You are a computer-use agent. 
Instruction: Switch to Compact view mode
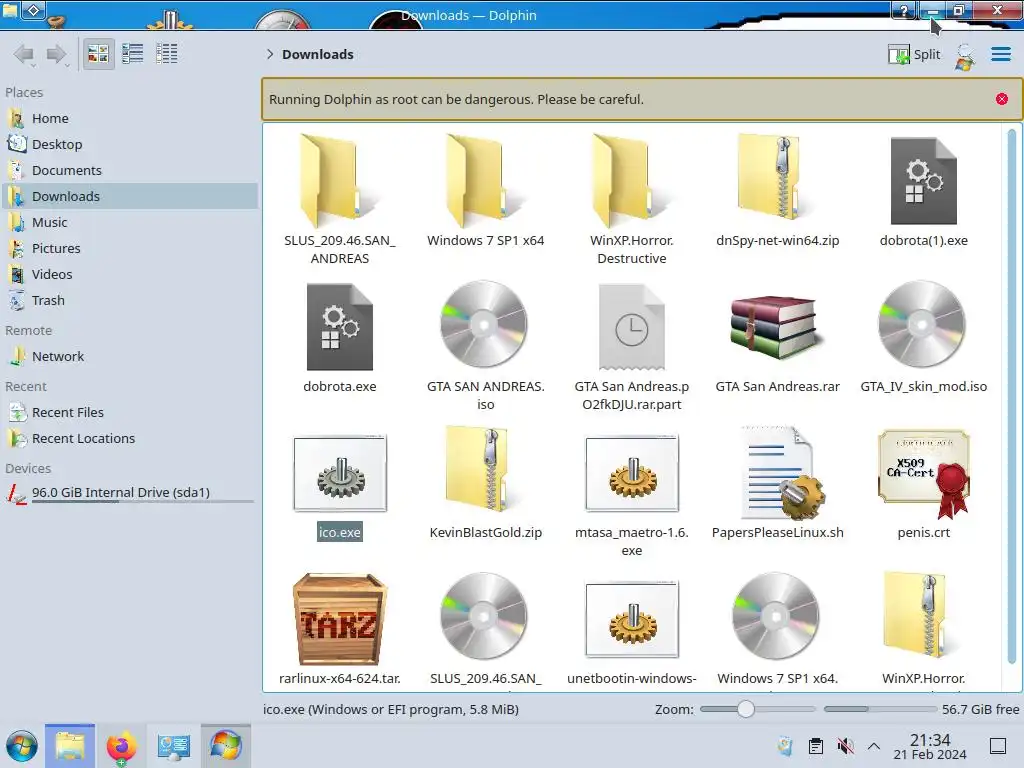(x=133, y=54)
